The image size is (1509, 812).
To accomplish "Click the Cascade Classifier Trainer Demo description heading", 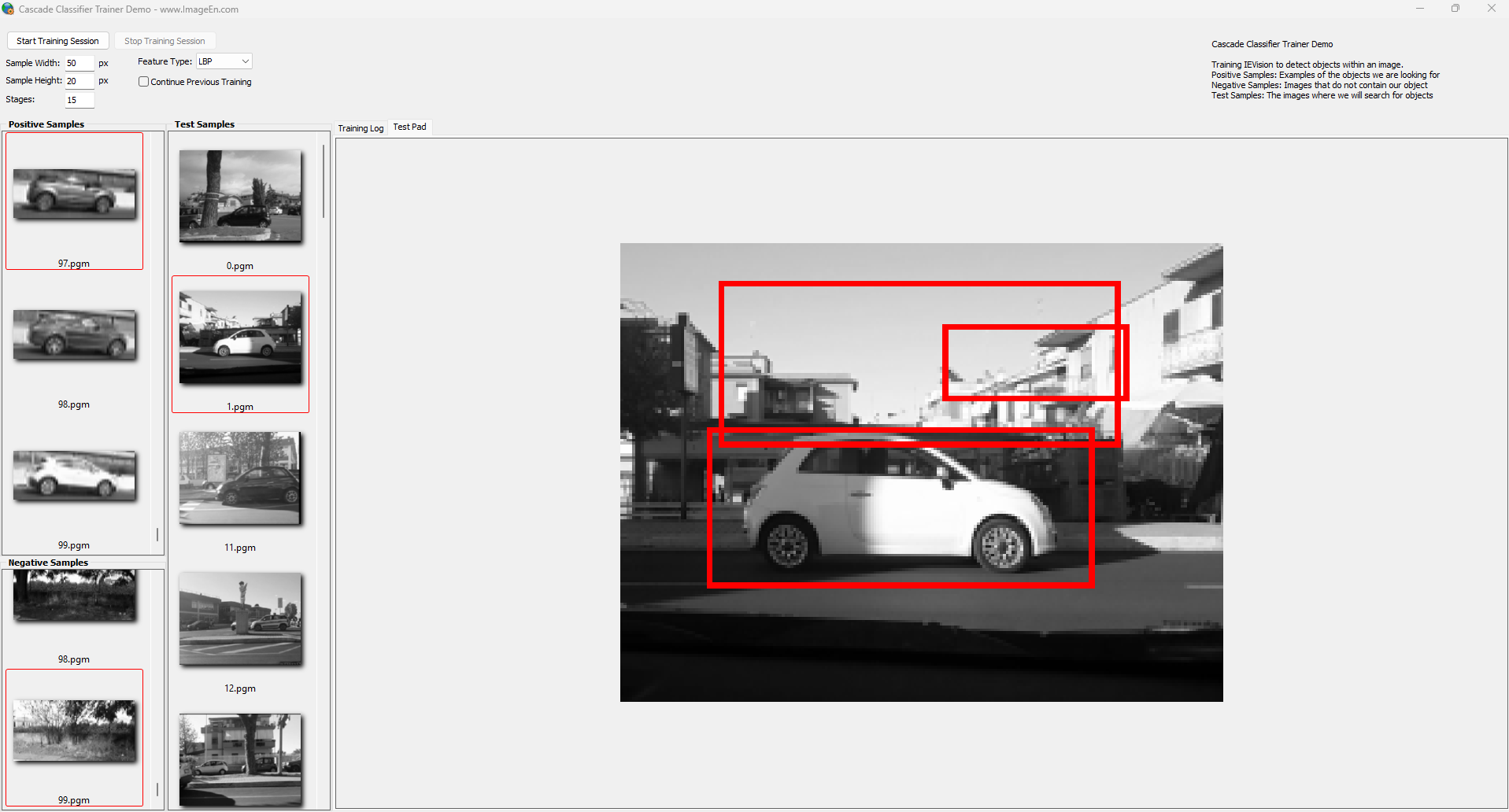I will (x=1272, y=44).
